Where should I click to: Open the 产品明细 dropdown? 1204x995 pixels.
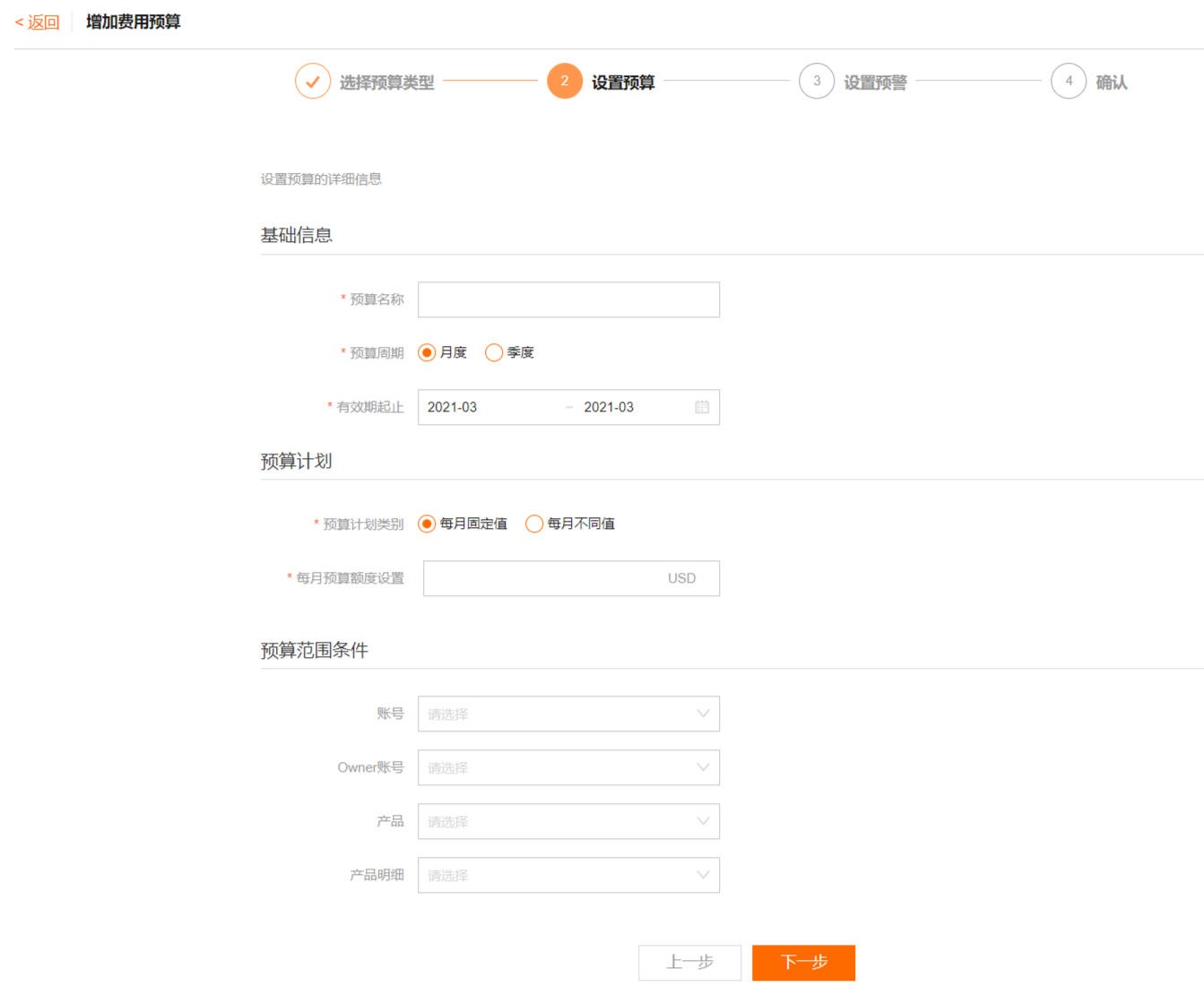[568, 875]
